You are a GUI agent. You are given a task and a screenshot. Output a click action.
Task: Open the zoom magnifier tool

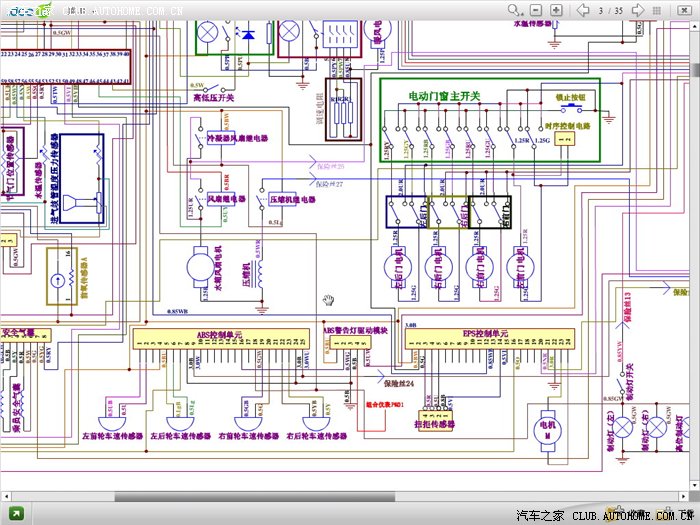[517, 10]
